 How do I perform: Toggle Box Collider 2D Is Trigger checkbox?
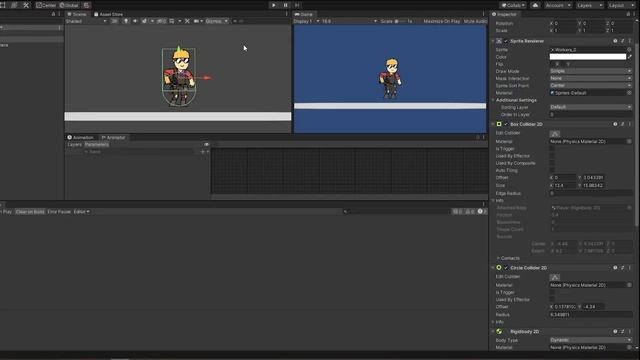click(x=552, y=149)
